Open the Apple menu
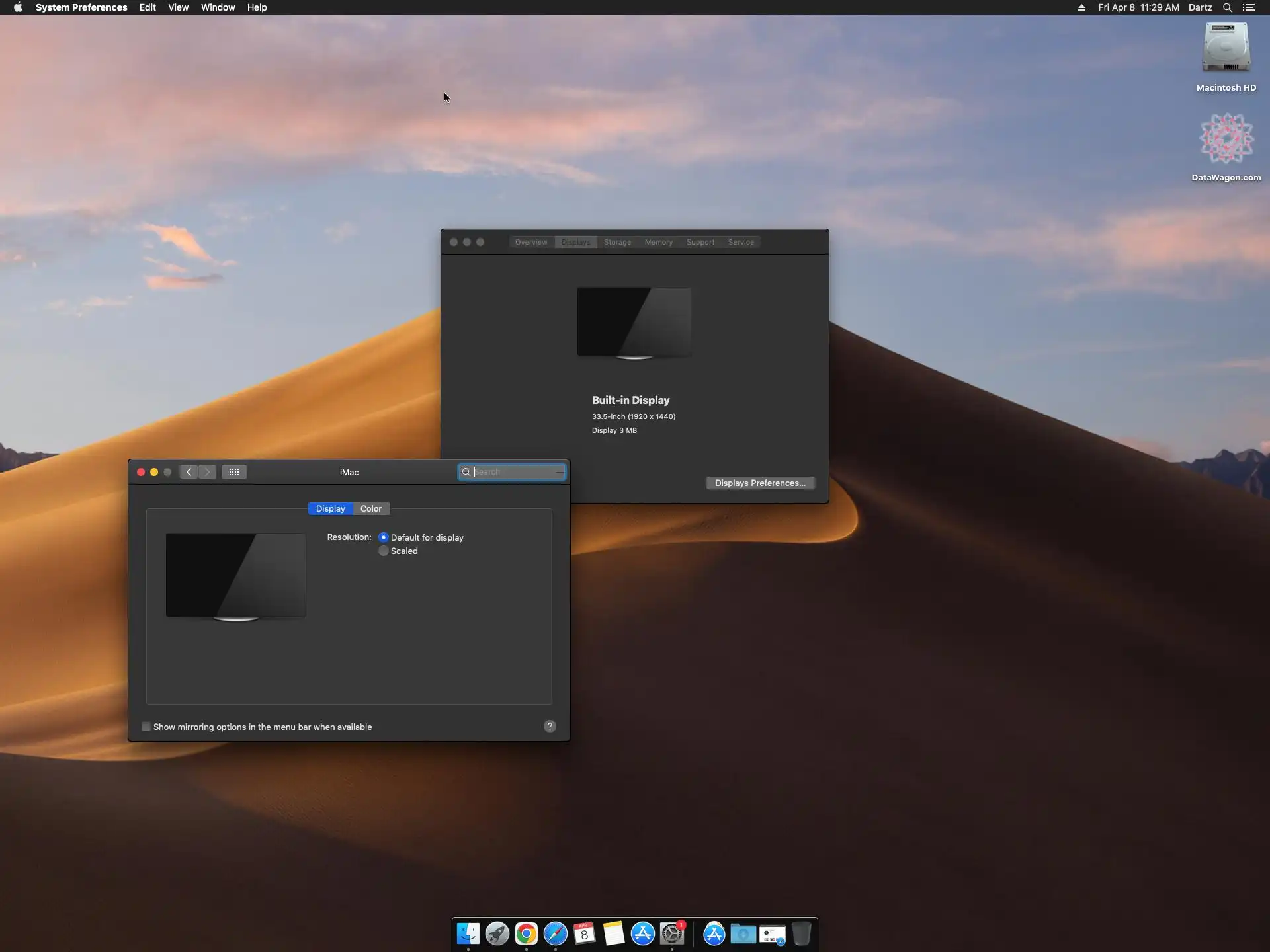Image resolution: width=1270 pixels, height=952 pixels. pyautogui.click(x=18, y=7)
